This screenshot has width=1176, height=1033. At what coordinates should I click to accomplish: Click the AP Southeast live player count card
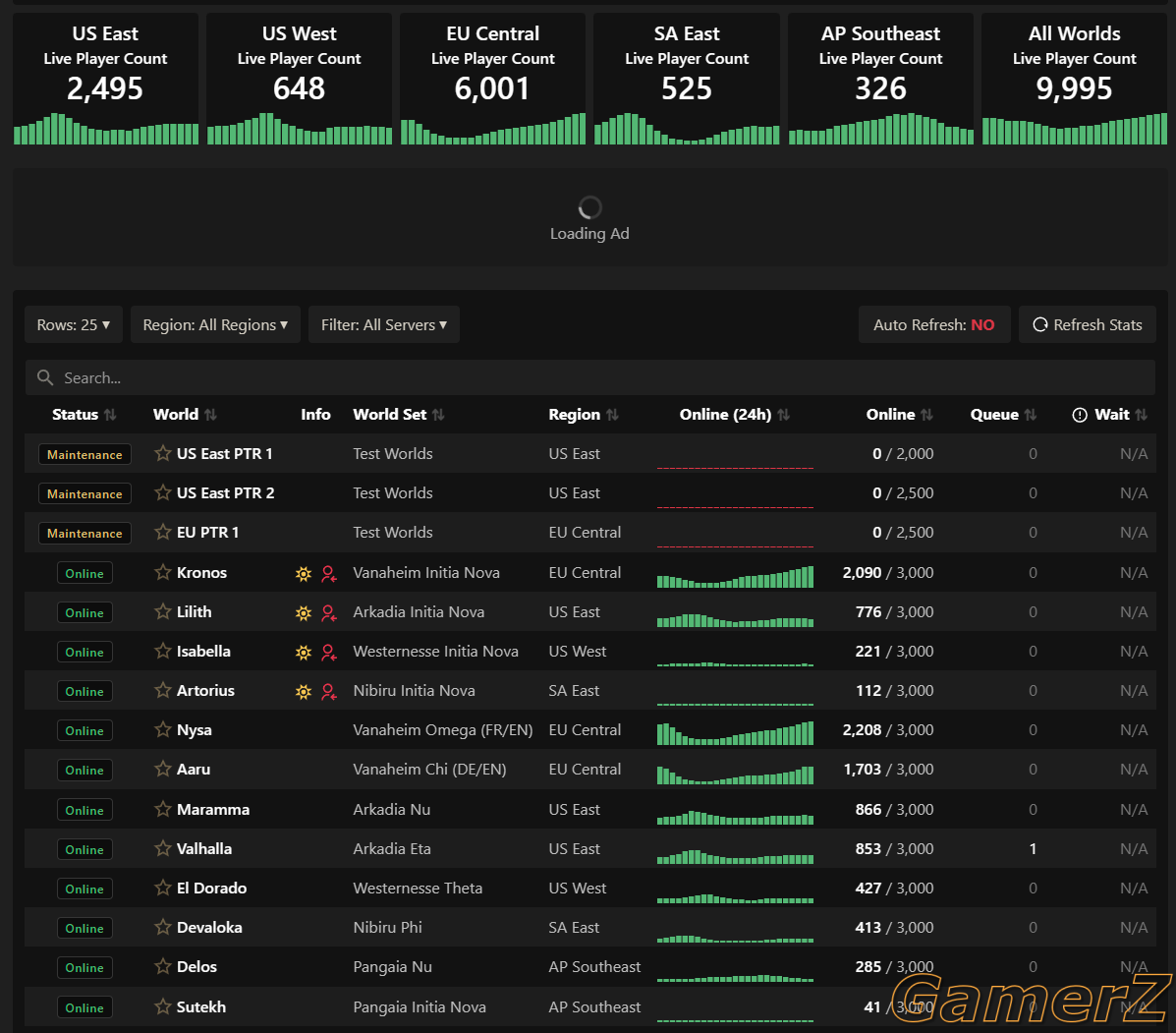[880, 79]
